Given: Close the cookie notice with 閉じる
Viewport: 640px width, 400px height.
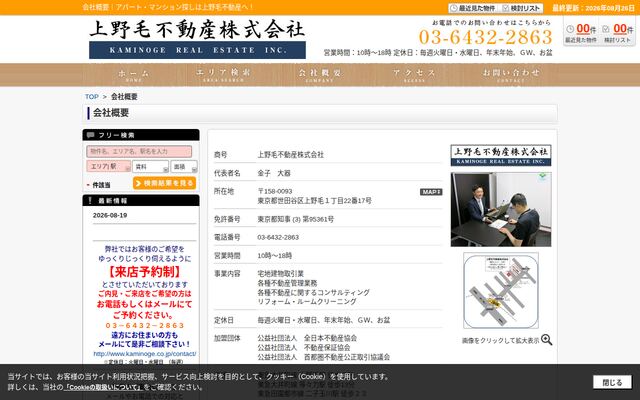Looking at the screenshot, I should [x=612, y=382].
